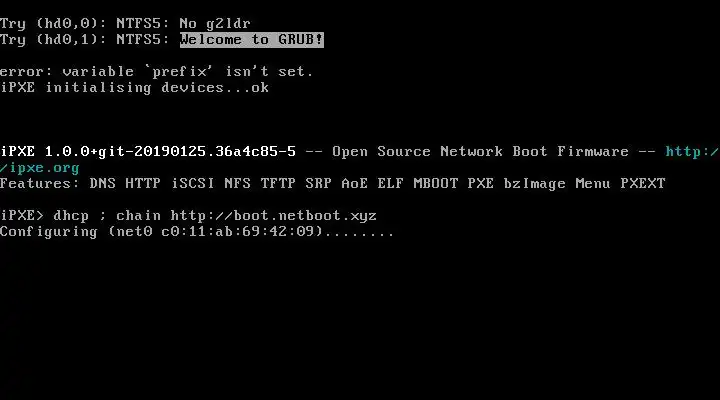
Task: Click the 'DNS' feature label
Action: click(102, 183)
